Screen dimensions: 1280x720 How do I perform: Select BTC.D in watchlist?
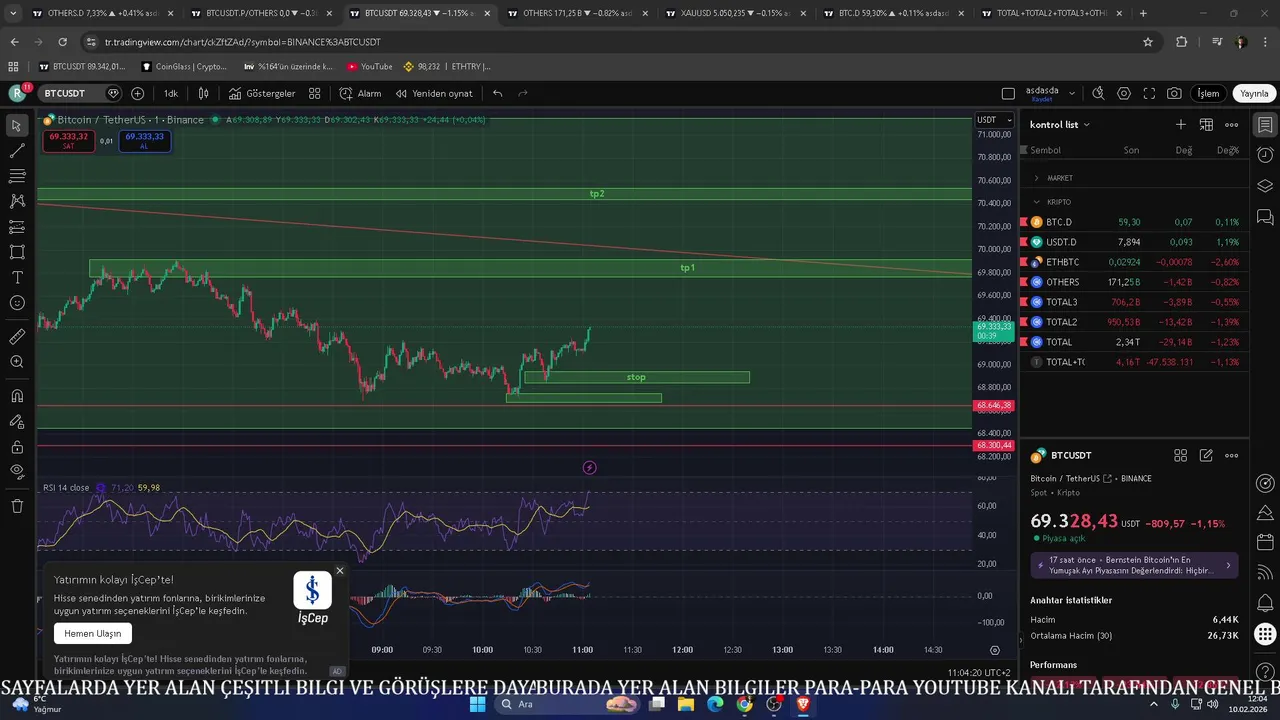pos(1134,222)
